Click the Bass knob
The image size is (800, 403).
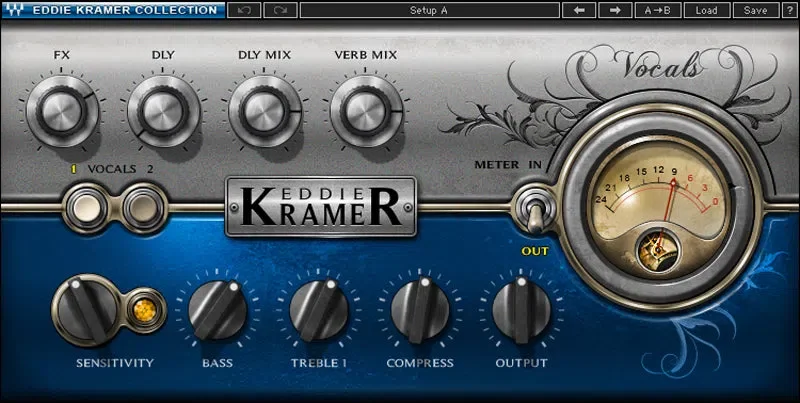217,310
